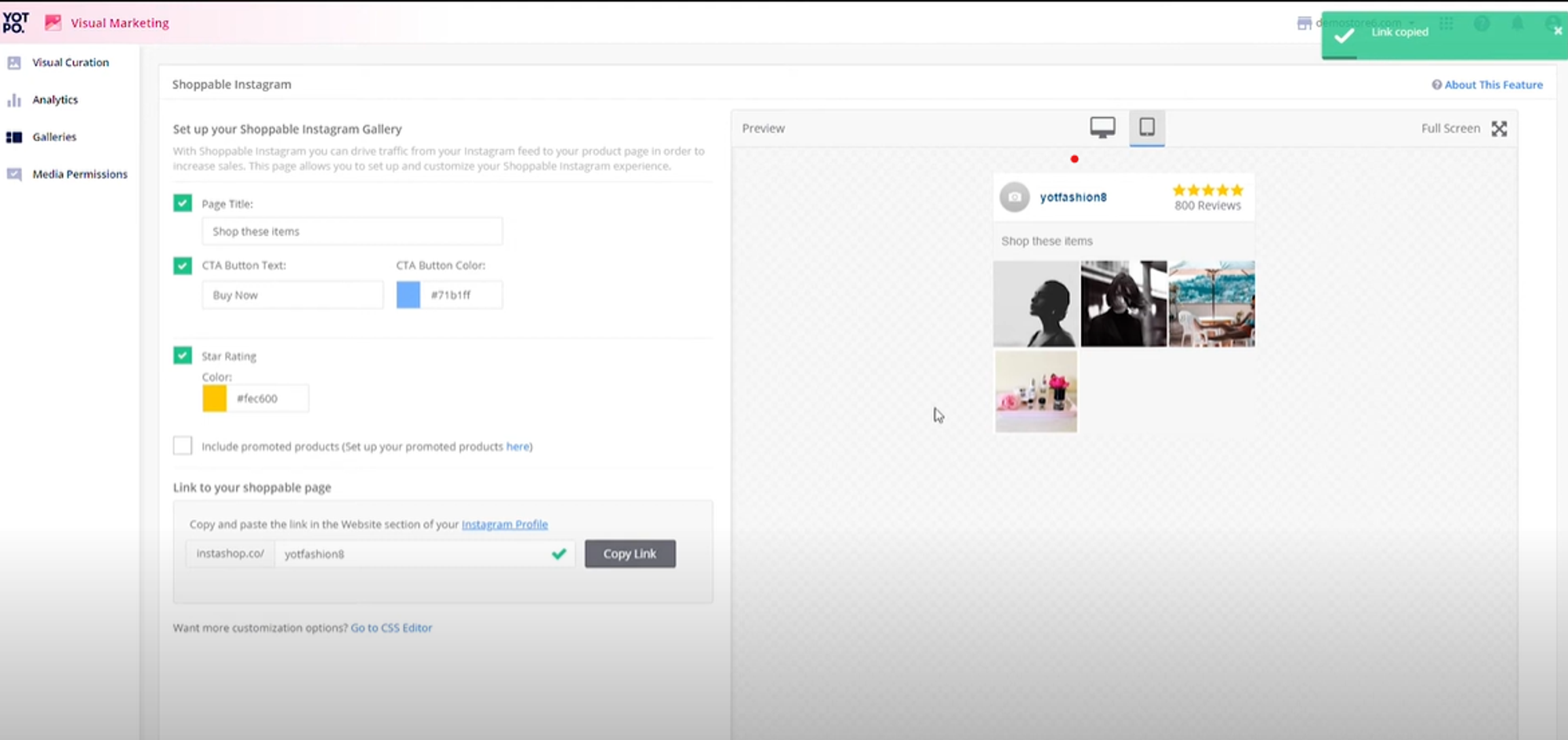Open the yellow star rating color swatch
This screenshot has width=1568, height=740.
(215, 398)
